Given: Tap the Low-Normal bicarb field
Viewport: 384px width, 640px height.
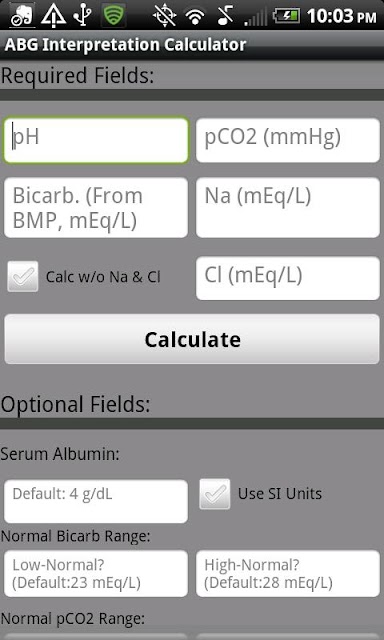Looking at the screenshot, I should (96, 574).
